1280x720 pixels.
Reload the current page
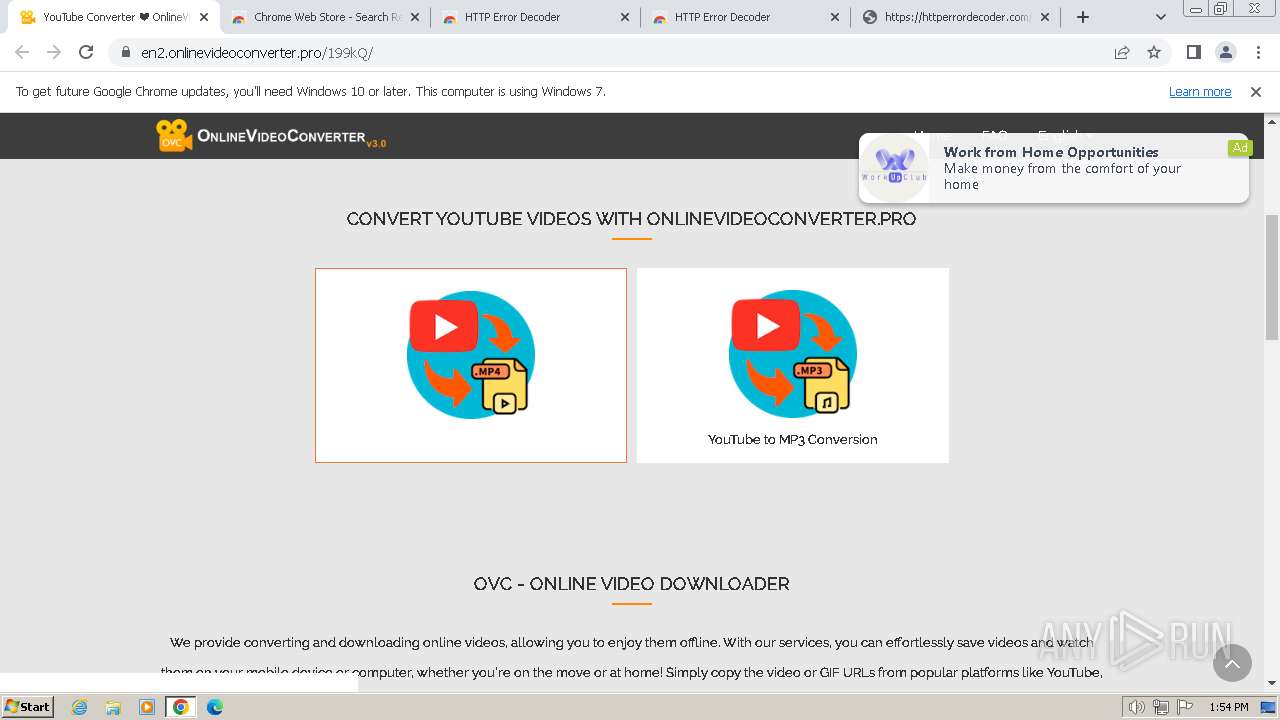coord(86,52)
